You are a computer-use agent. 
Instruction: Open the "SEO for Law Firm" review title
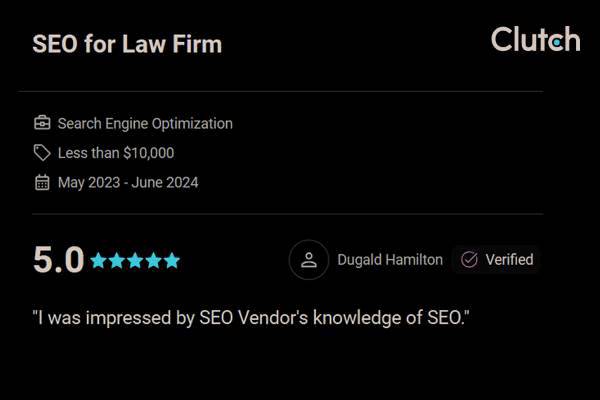127,45
